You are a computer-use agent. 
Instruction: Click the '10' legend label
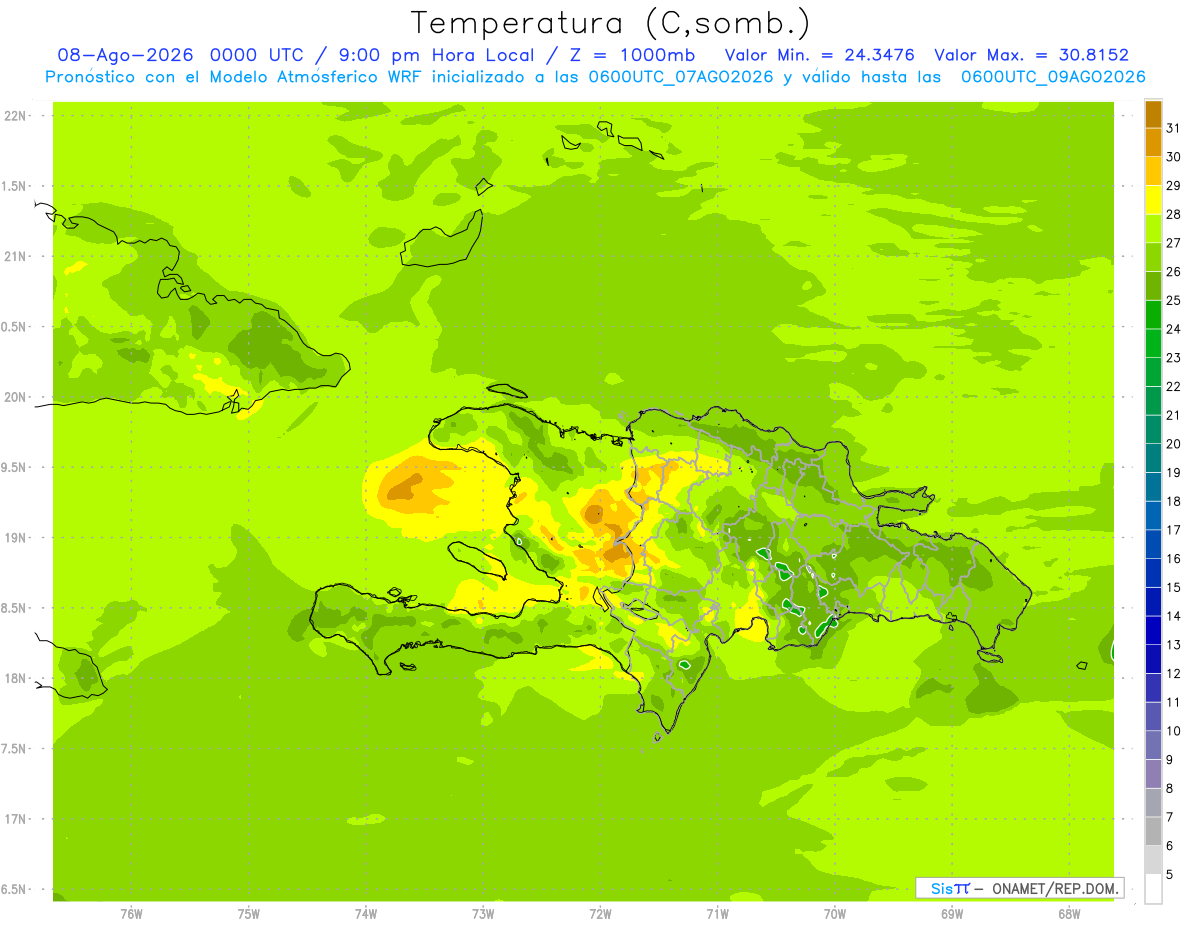(x=1174, y=731)
